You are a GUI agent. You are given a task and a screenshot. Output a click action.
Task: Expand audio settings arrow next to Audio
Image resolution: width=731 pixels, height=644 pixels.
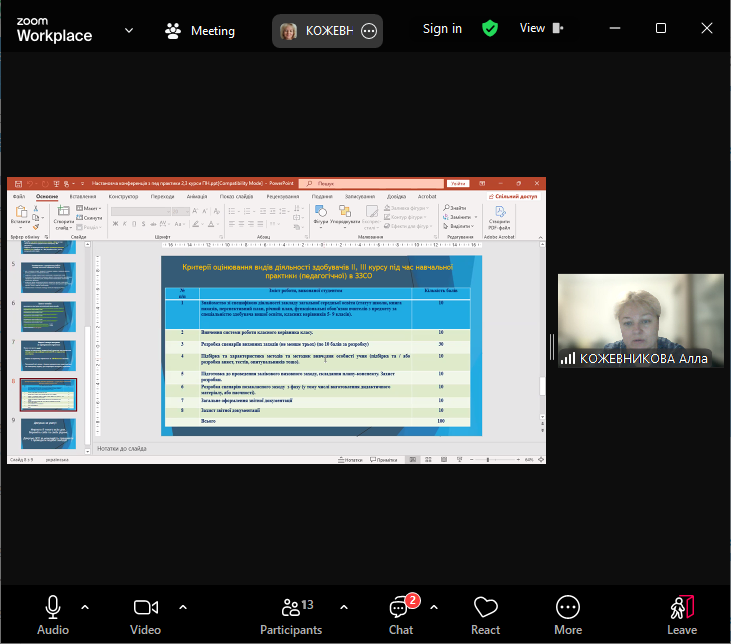pyautogui.click(x=84, y=606)
